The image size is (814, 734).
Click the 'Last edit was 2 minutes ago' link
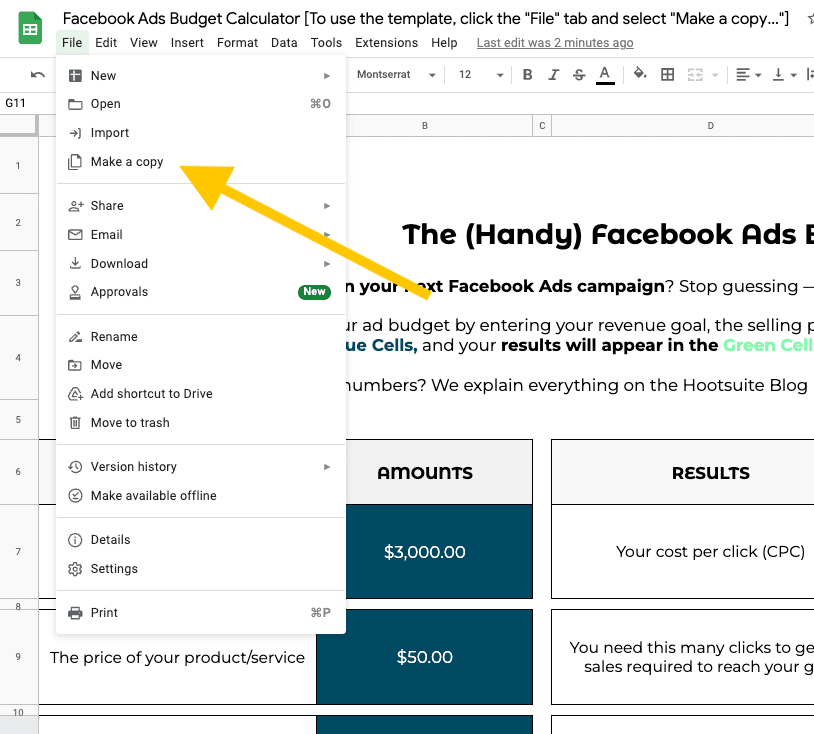click(555, 43)
